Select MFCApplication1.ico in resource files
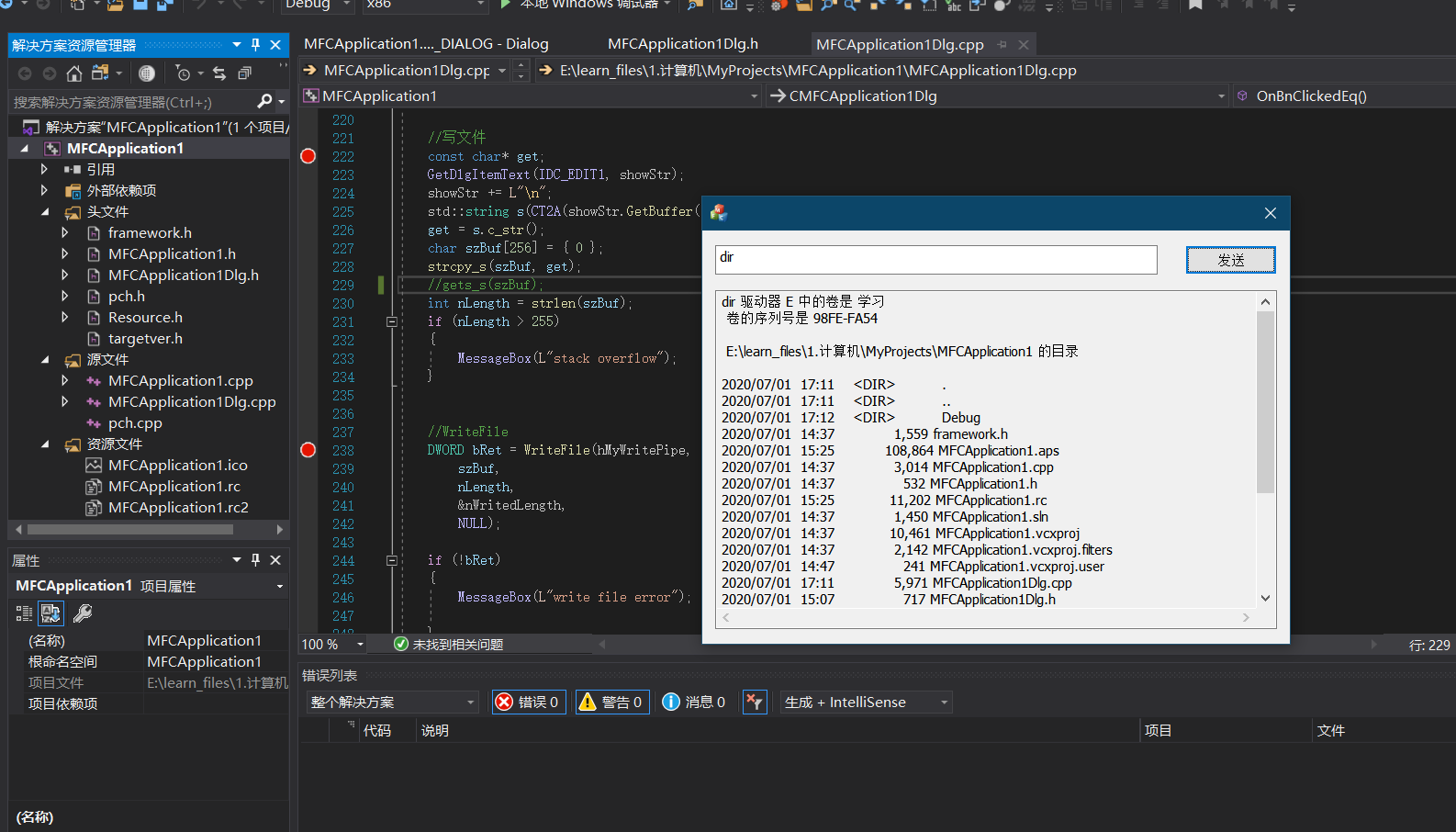This screenshot has width=1456, height=832. coord(178,465)
